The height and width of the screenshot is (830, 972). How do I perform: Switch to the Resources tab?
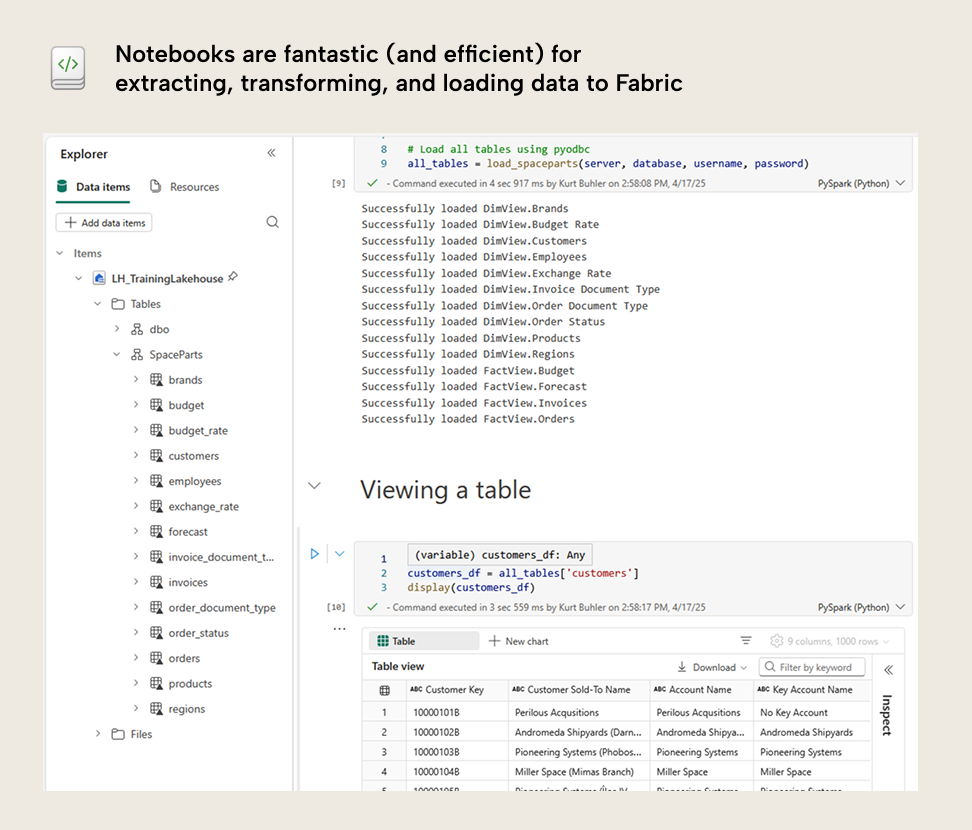click(195, 186)
